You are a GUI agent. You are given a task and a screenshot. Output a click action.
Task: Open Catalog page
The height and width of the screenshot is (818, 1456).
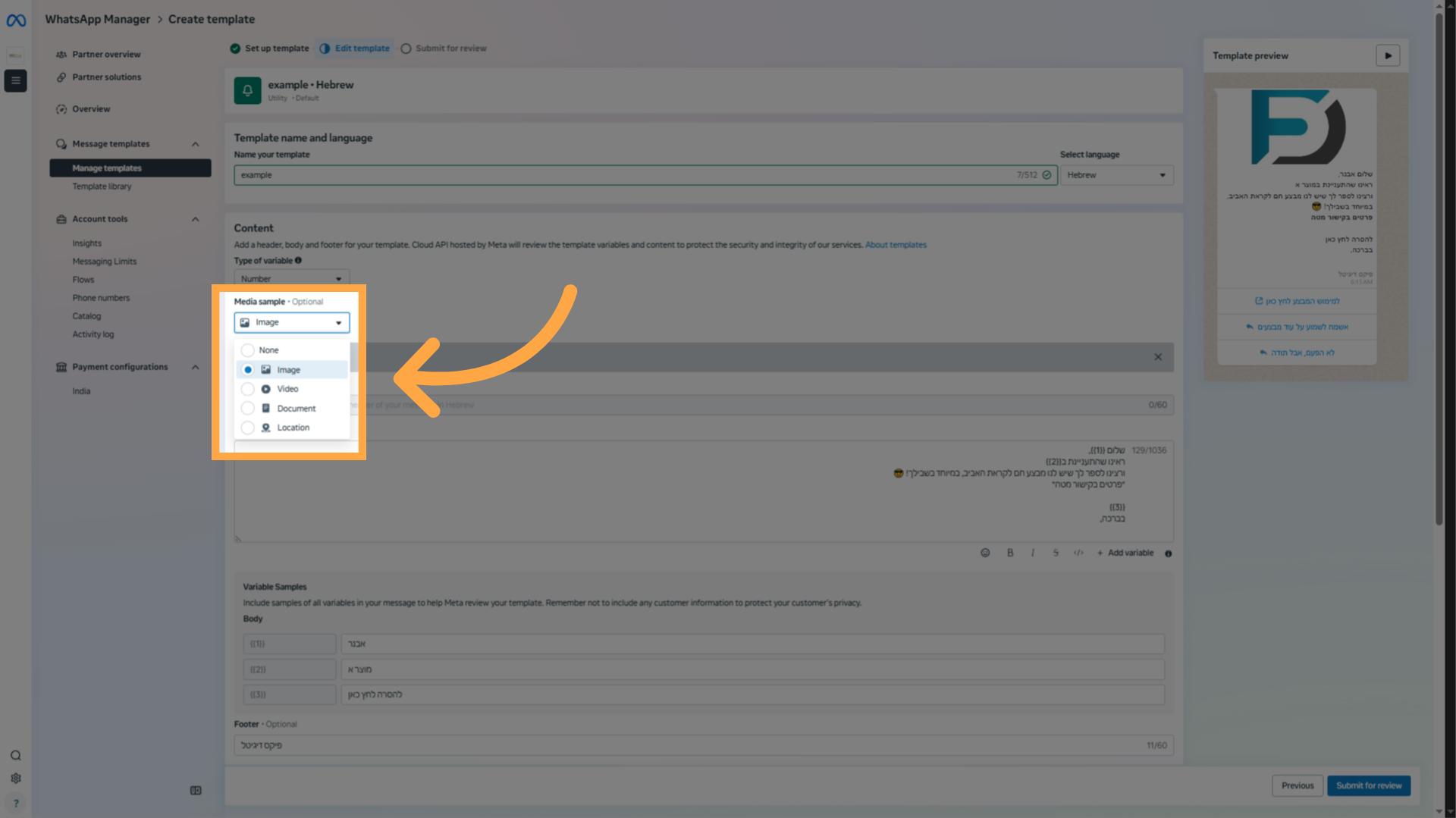[x=86, y=316]
